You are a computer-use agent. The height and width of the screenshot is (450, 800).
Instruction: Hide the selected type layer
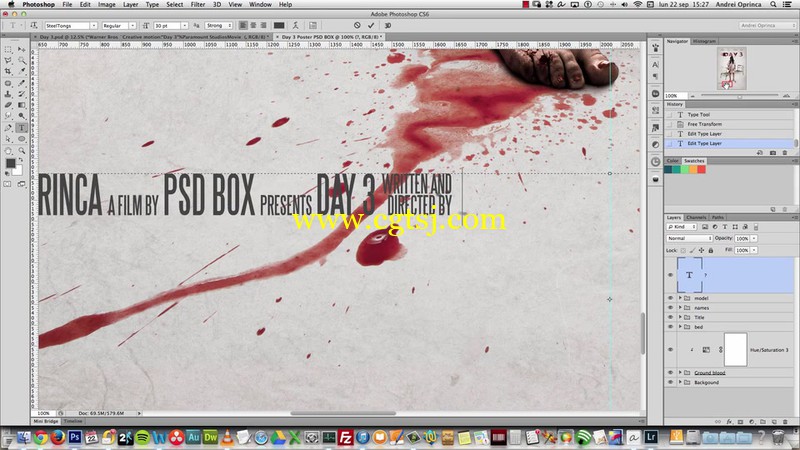[670, 275]
